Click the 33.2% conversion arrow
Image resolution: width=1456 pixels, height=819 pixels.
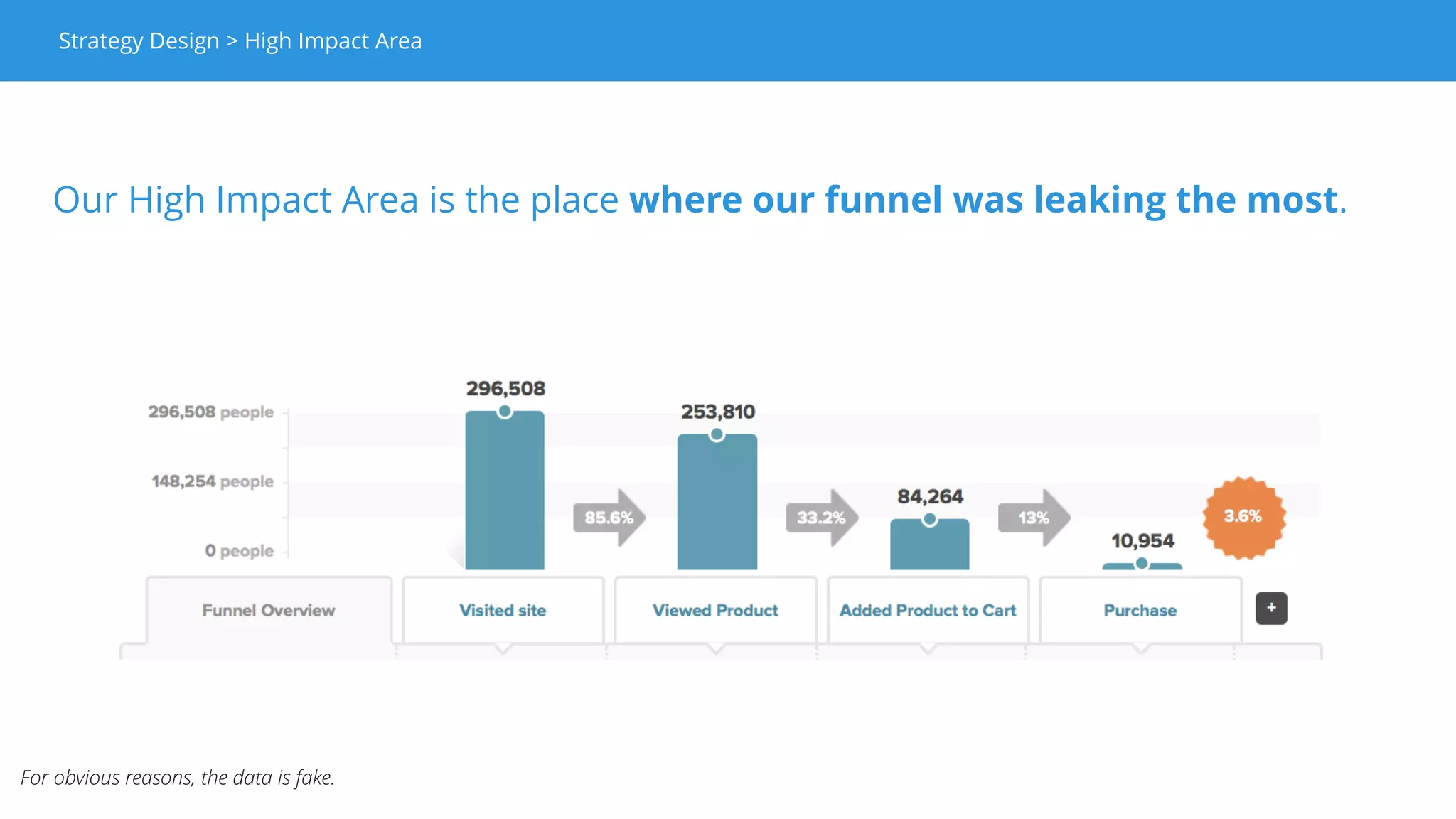click(821, 518)
